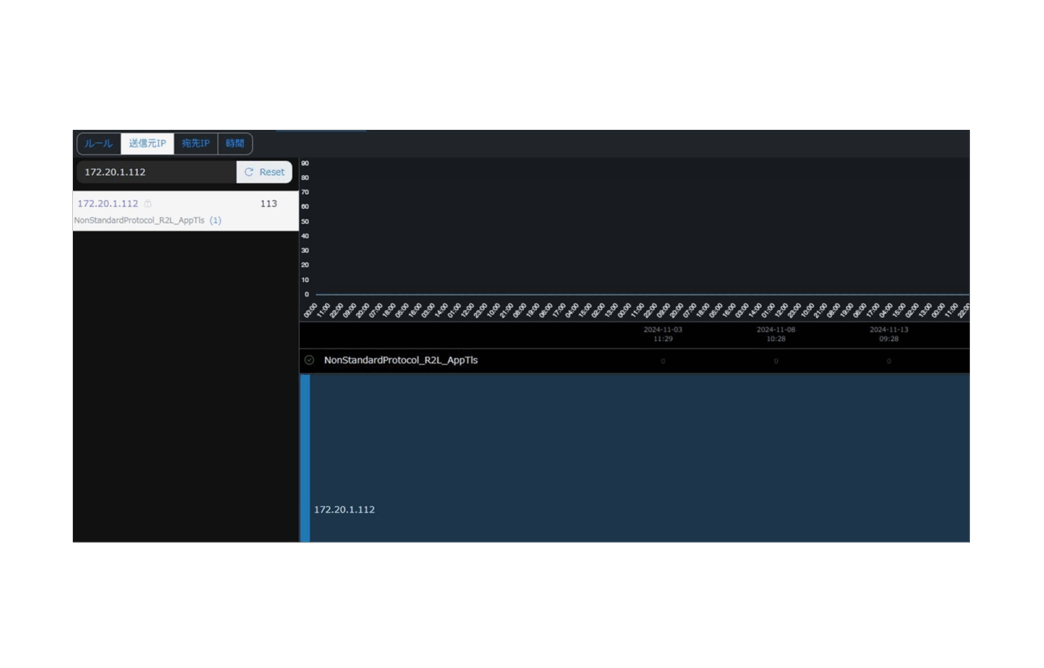Select the 2024-11-03 11:29 timeline marker

[663, 334]
